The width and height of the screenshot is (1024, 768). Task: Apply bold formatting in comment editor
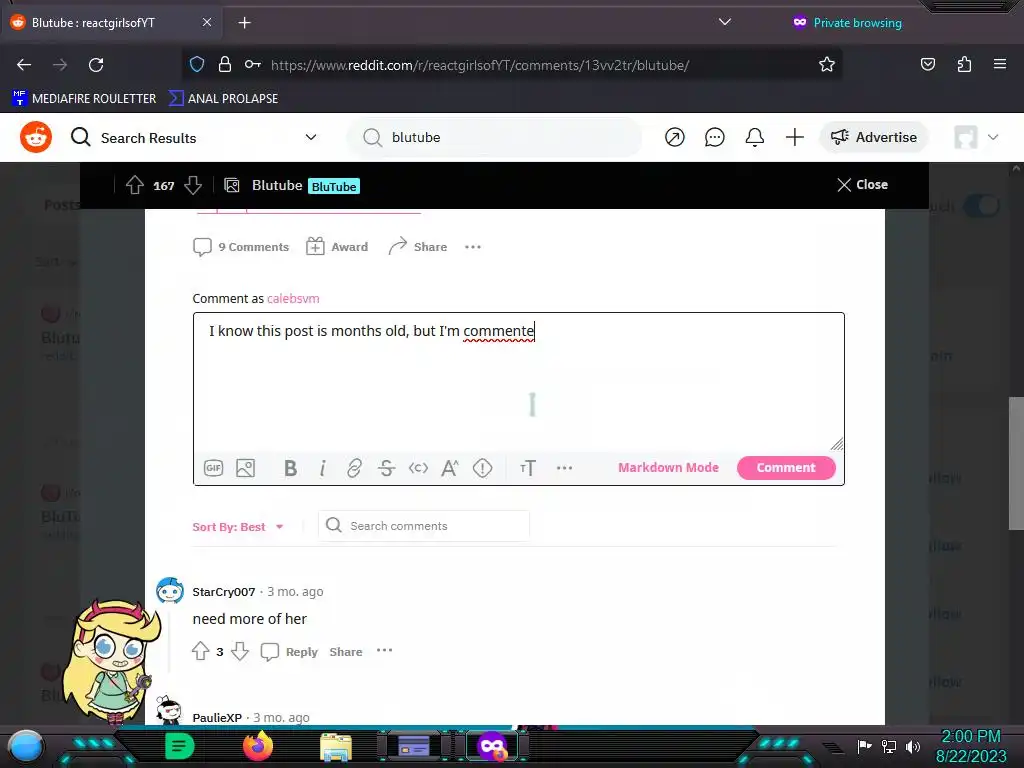pyautogui.click(x=291, y=468)
